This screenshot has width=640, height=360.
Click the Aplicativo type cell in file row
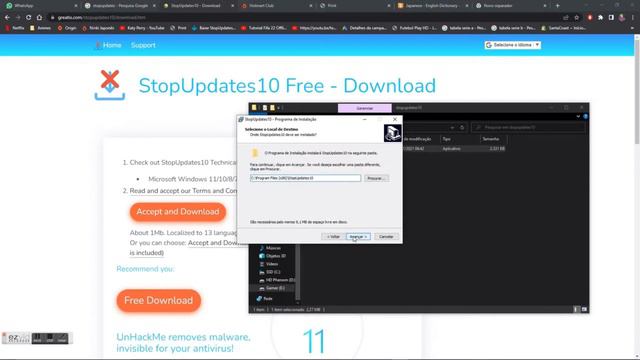pos(451,149)
